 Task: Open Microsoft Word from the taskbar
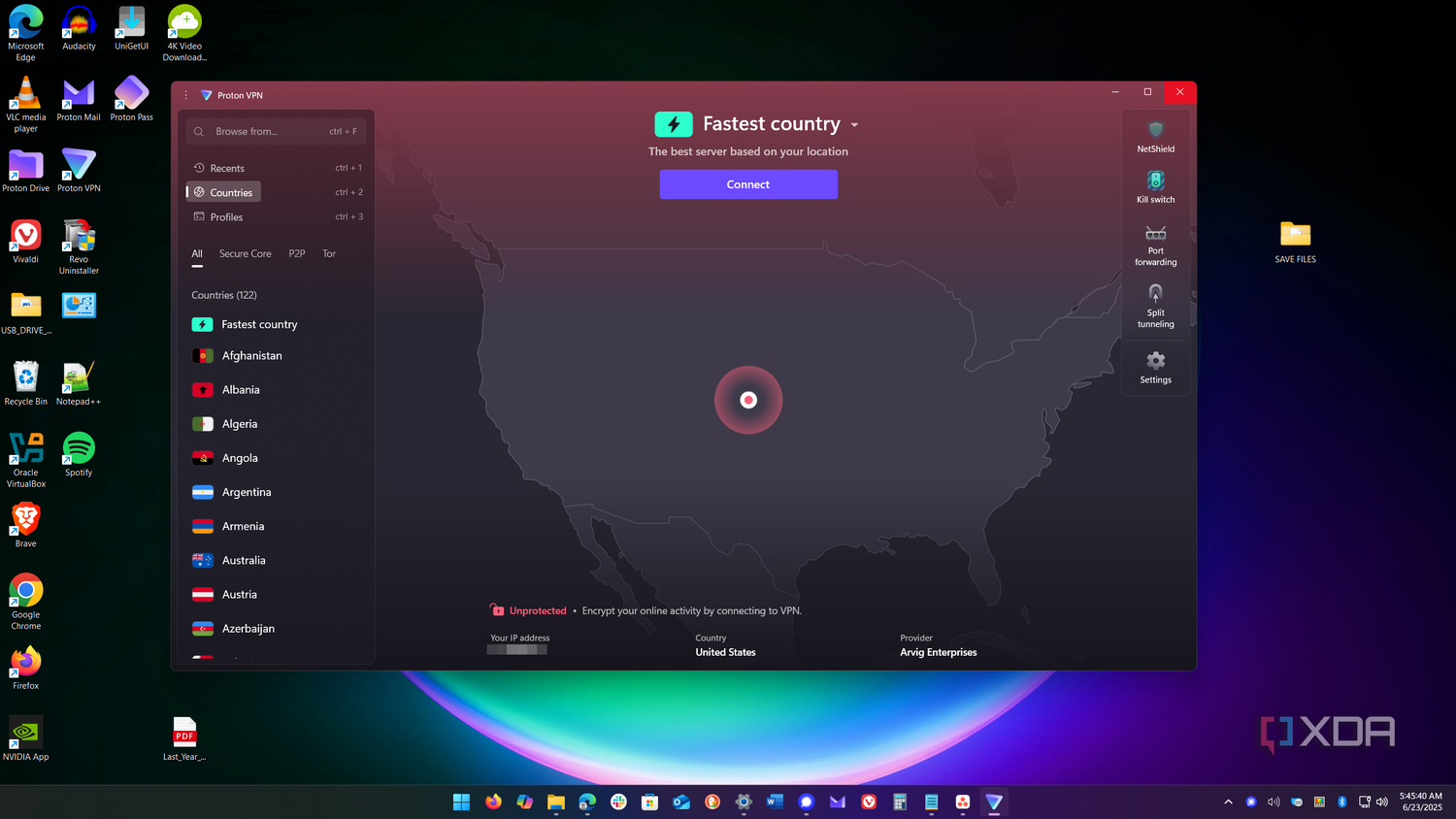pyautogui.click(x=774, y=802)
